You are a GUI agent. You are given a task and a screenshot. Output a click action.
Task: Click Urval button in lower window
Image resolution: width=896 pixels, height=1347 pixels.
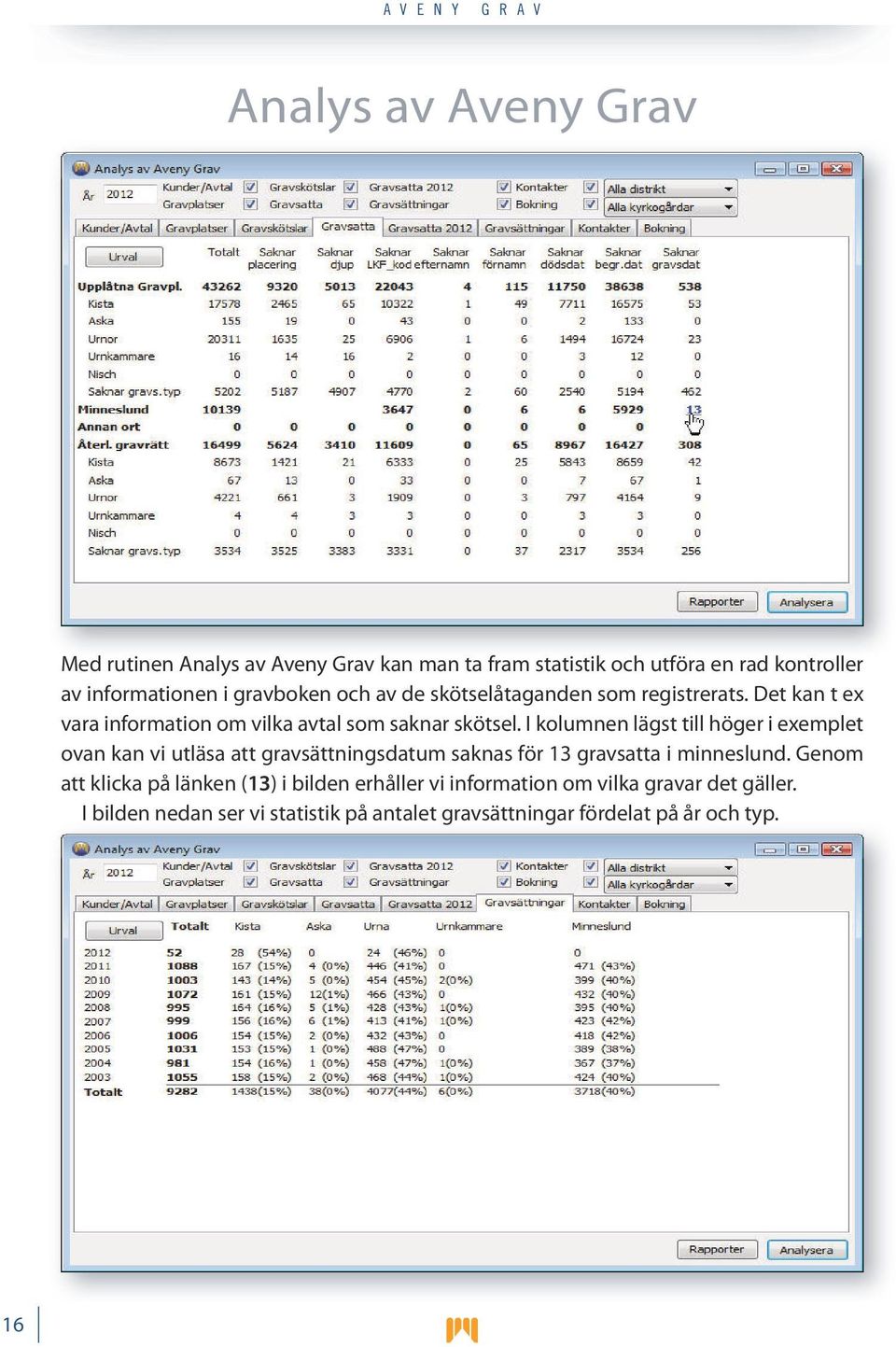pyautogui.click(x=123, y=931)
